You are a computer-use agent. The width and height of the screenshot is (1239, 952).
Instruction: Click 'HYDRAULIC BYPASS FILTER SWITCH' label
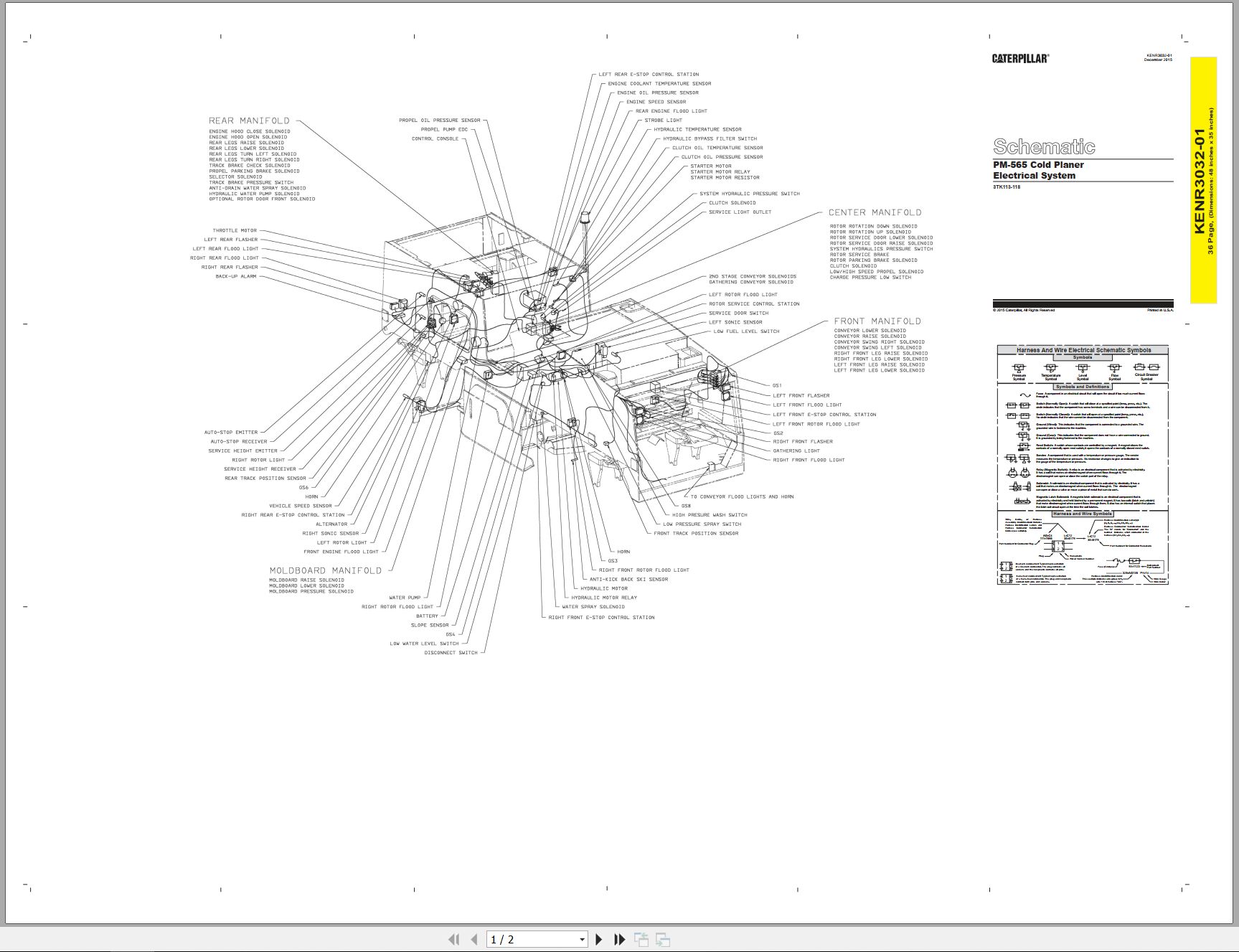pyautogui.click(x=710, y=139)
